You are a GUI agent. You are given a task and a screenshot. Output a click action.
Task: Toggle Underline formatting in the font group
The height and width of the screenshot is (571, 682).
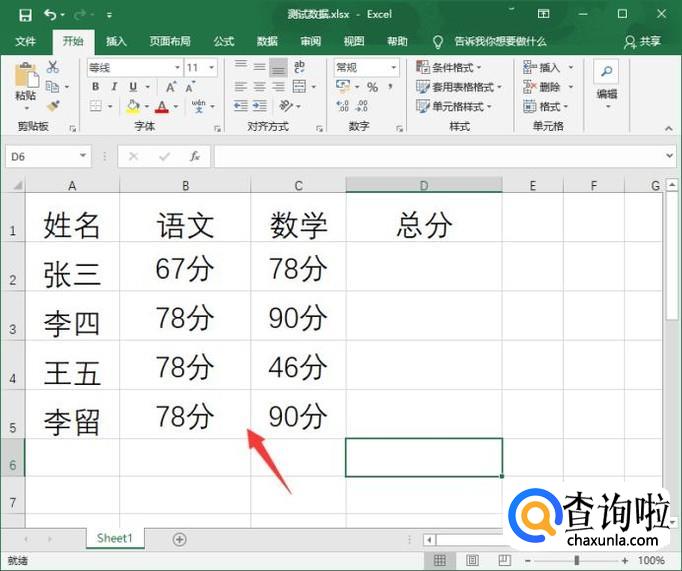(x=131, y=87)
